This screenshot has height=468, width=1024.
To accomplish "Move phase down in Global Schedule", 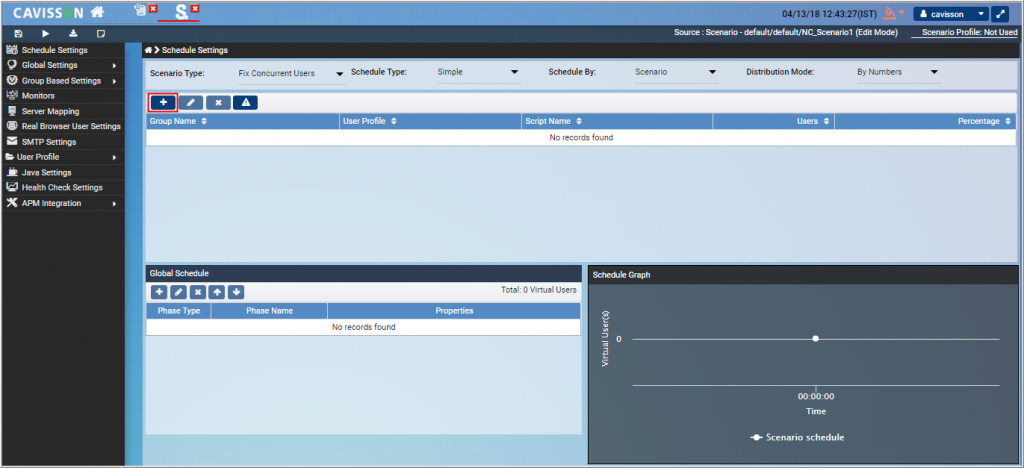I will tap(236, 292).
